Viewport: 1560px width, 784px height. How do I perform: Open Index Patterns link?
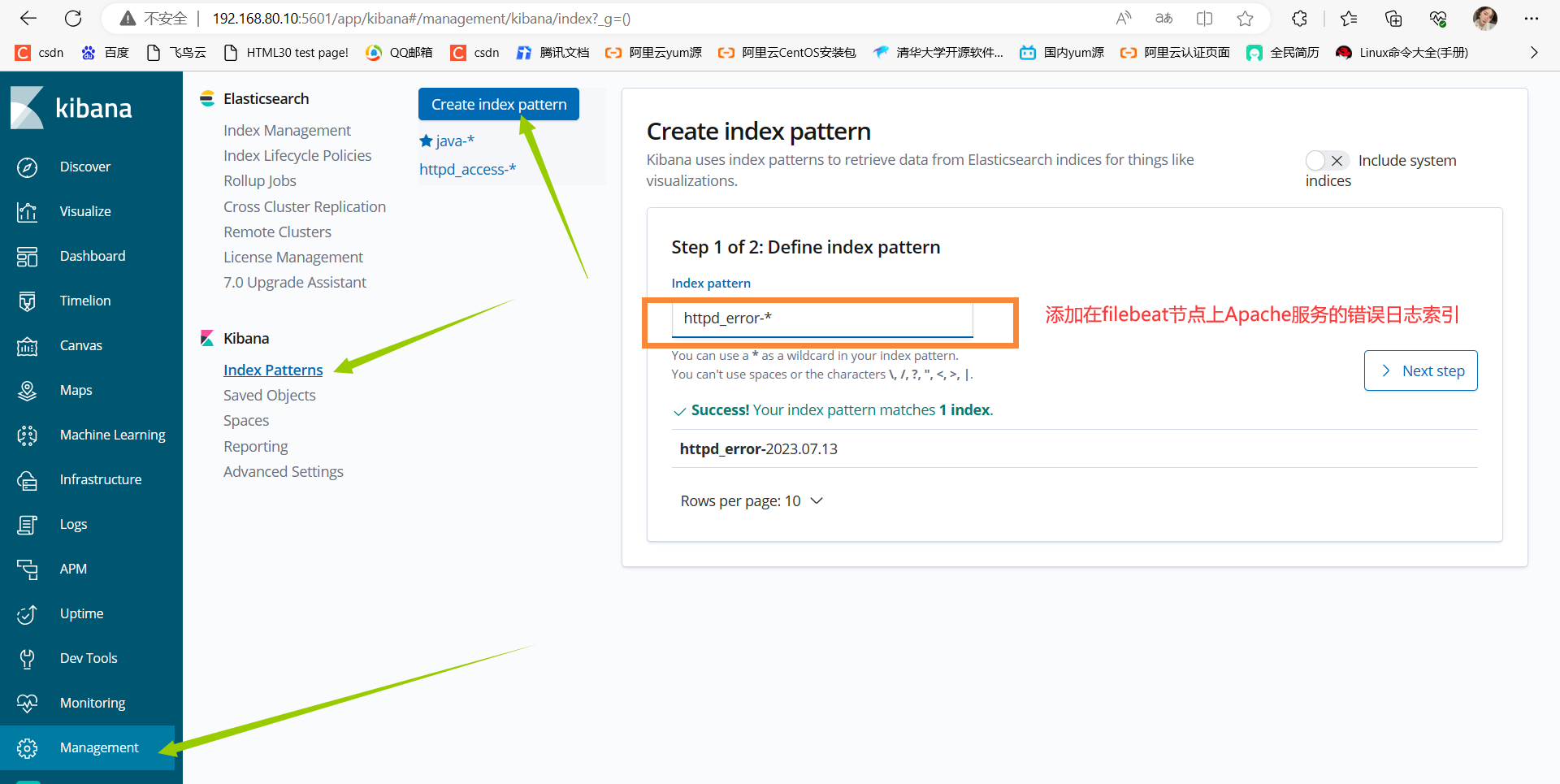[x=273, y=370]
